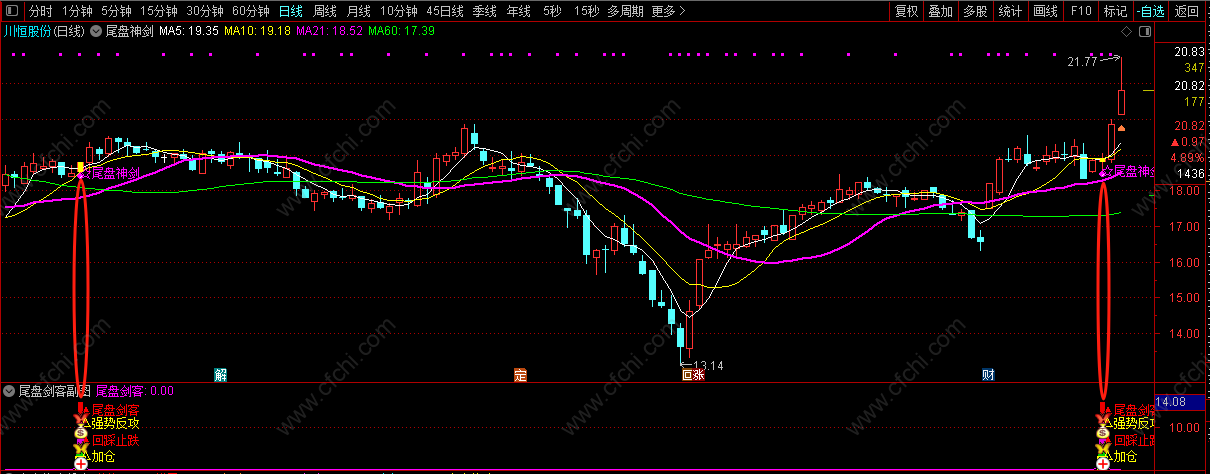Click the 复权 button
The height and width of the screenshot is (474, 1210).
coord(907,12)
